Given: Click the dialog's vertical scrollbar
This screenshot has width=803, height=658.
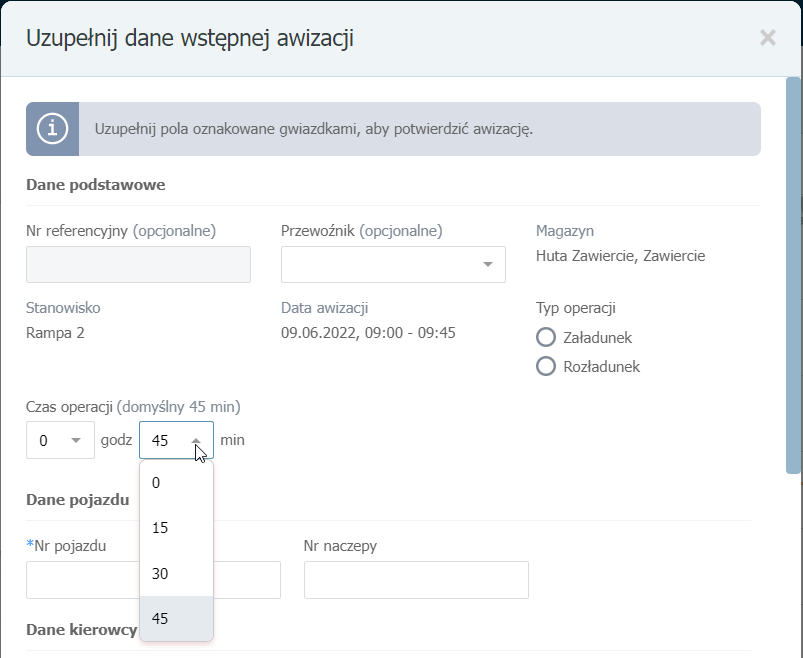Looking at the screenshot, I should pyautogui.click(x=793, y=275).
